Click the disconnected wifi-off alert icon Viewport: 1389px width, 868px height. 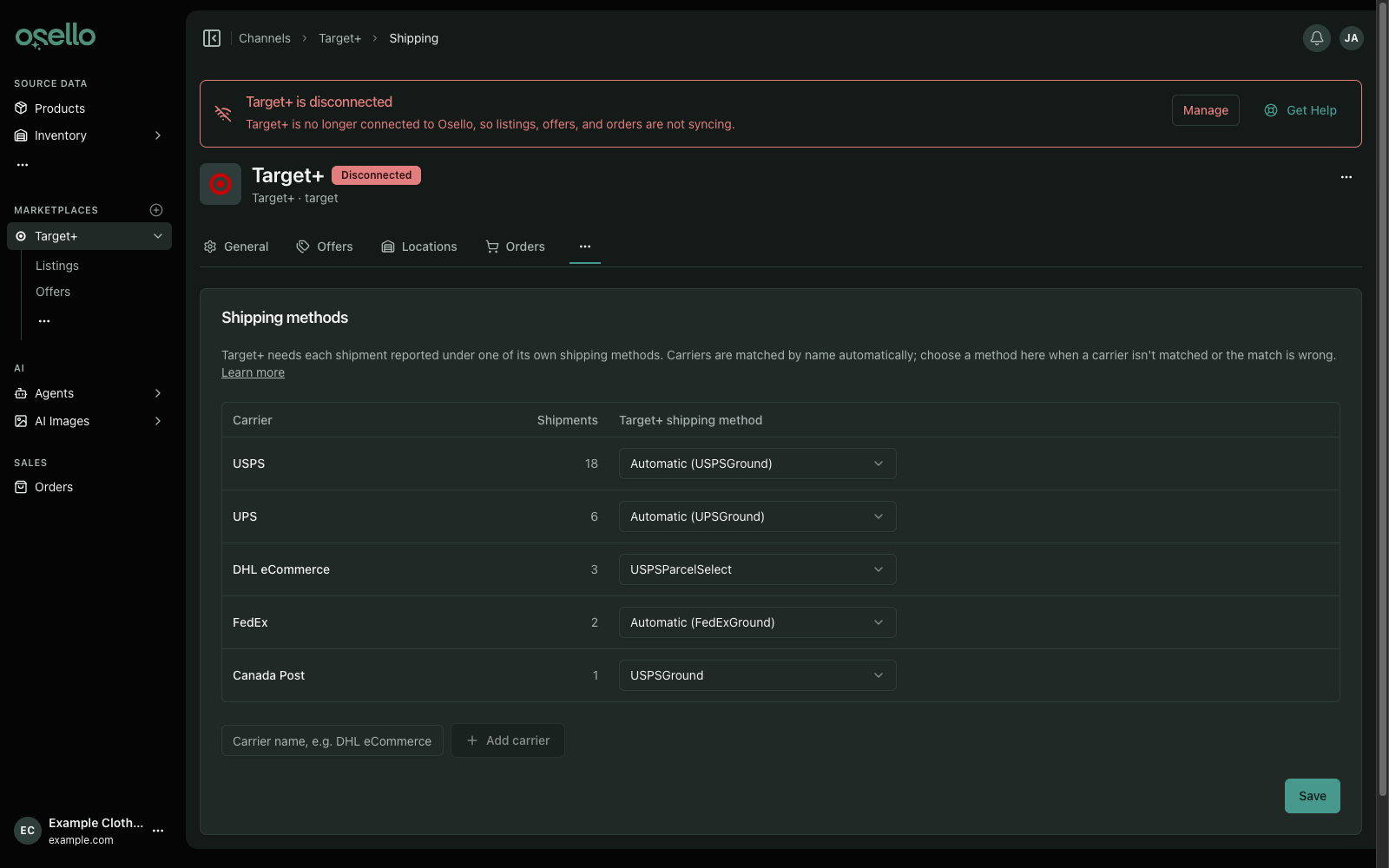(x=223, y=114)
